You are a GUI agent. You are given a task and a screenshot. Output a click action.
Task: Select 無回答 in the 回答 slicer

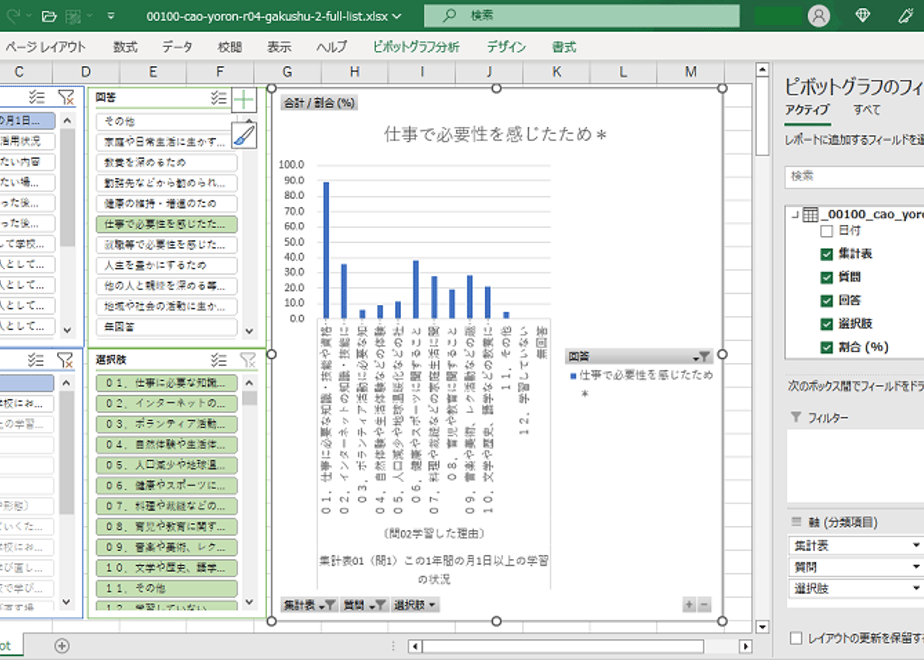pos(167,326)
